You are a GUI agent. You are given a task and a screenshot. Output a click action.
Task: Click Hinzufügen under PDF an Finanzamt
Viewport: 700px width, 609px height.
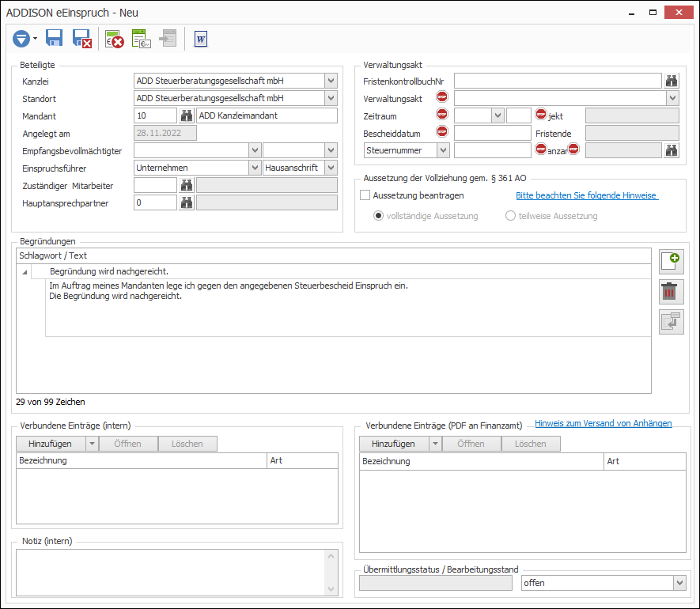tap(394, 444)
